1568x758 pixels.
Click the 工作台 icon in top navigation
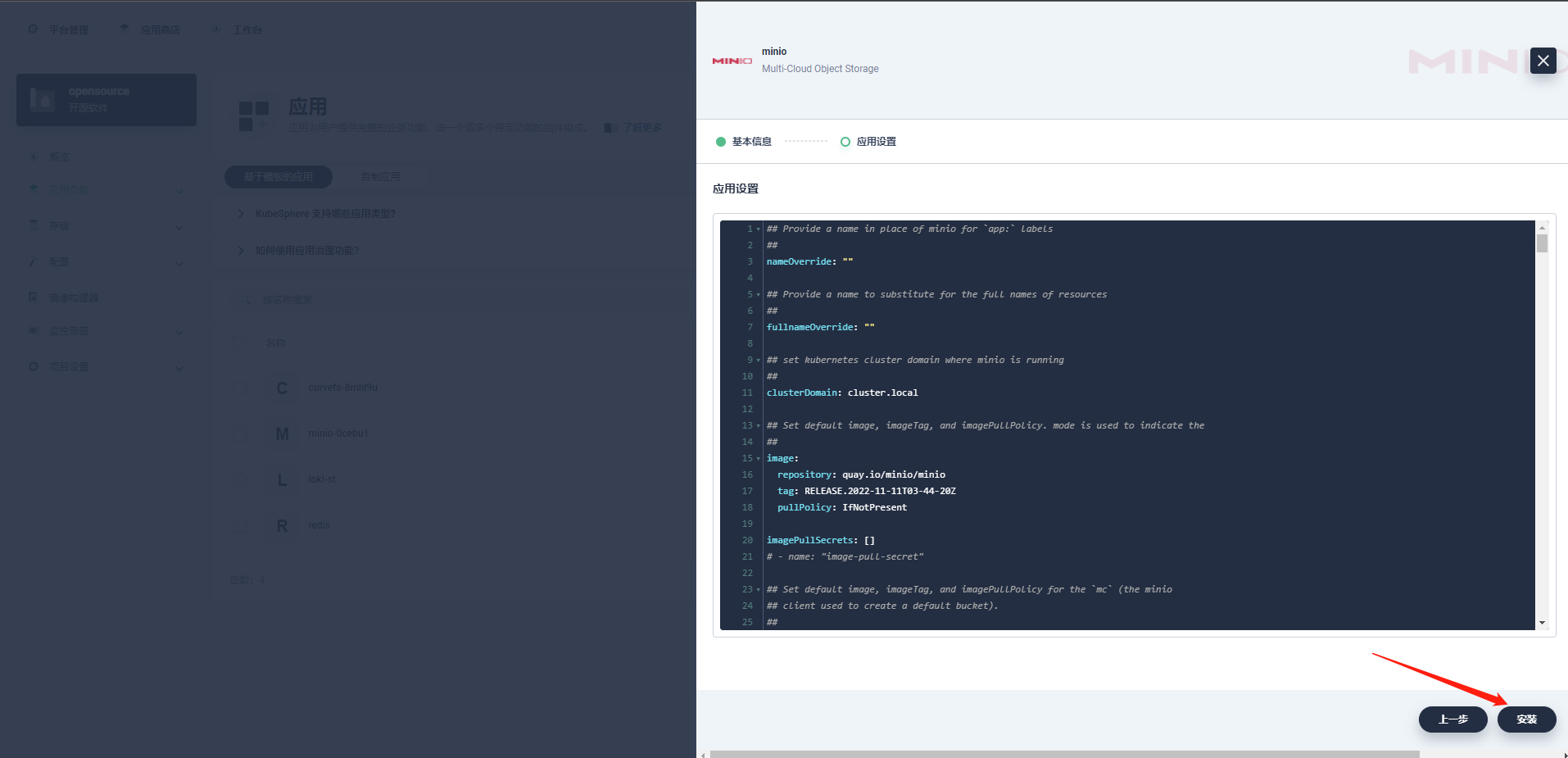pyautogui.click(x=216, y=30)
